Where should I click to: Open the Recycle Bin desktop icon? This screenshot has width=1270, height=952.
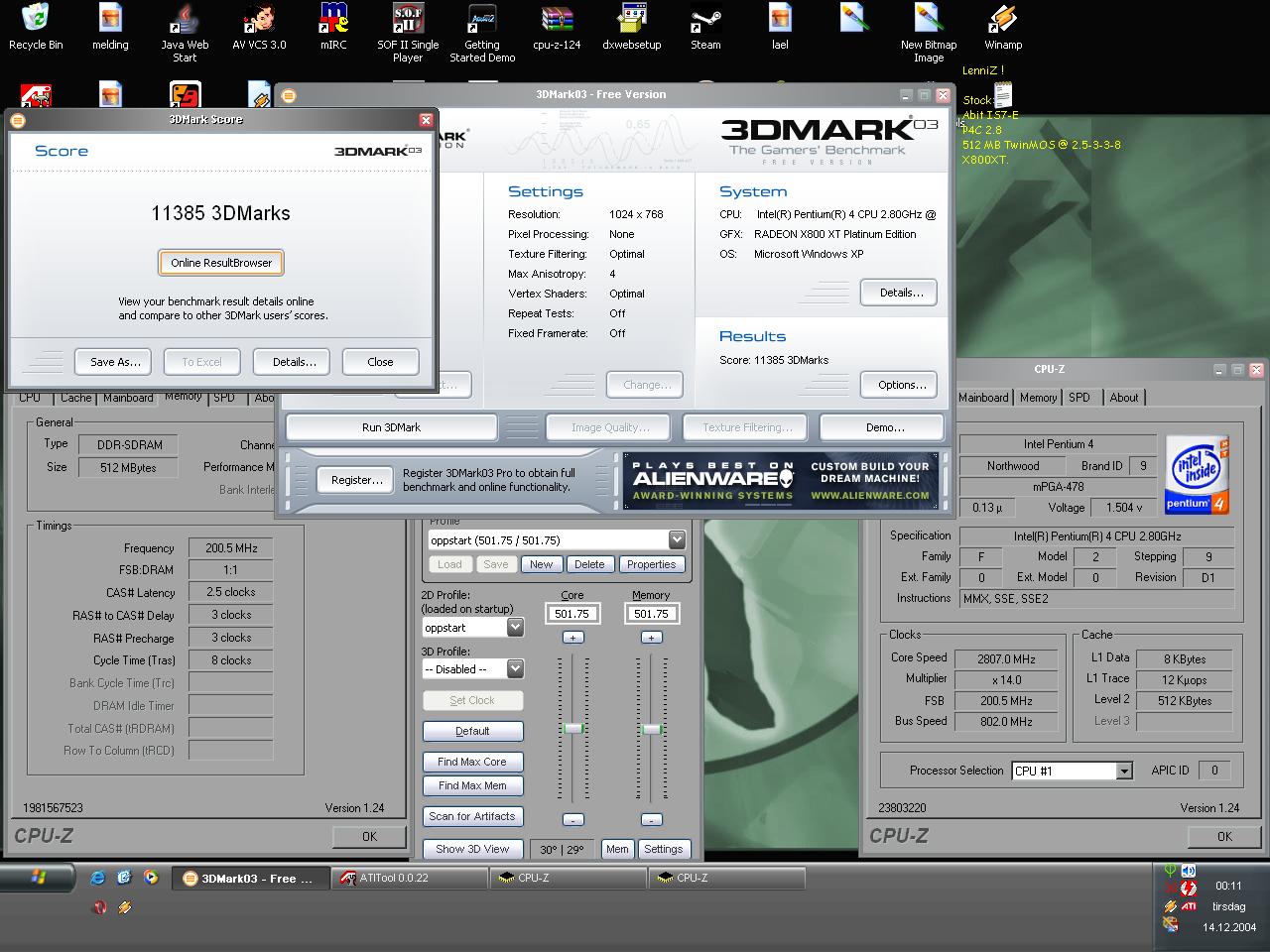click(36, 20)
